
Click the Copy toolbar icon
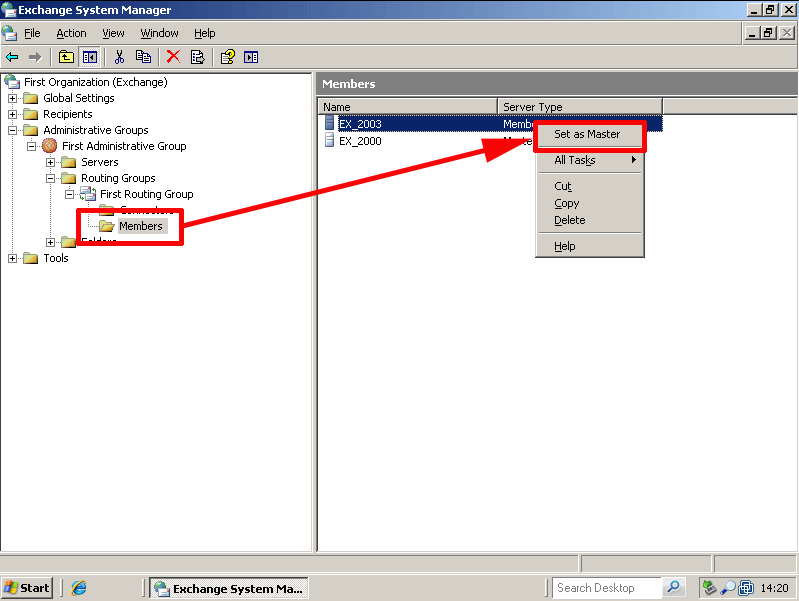click(143, 57)
